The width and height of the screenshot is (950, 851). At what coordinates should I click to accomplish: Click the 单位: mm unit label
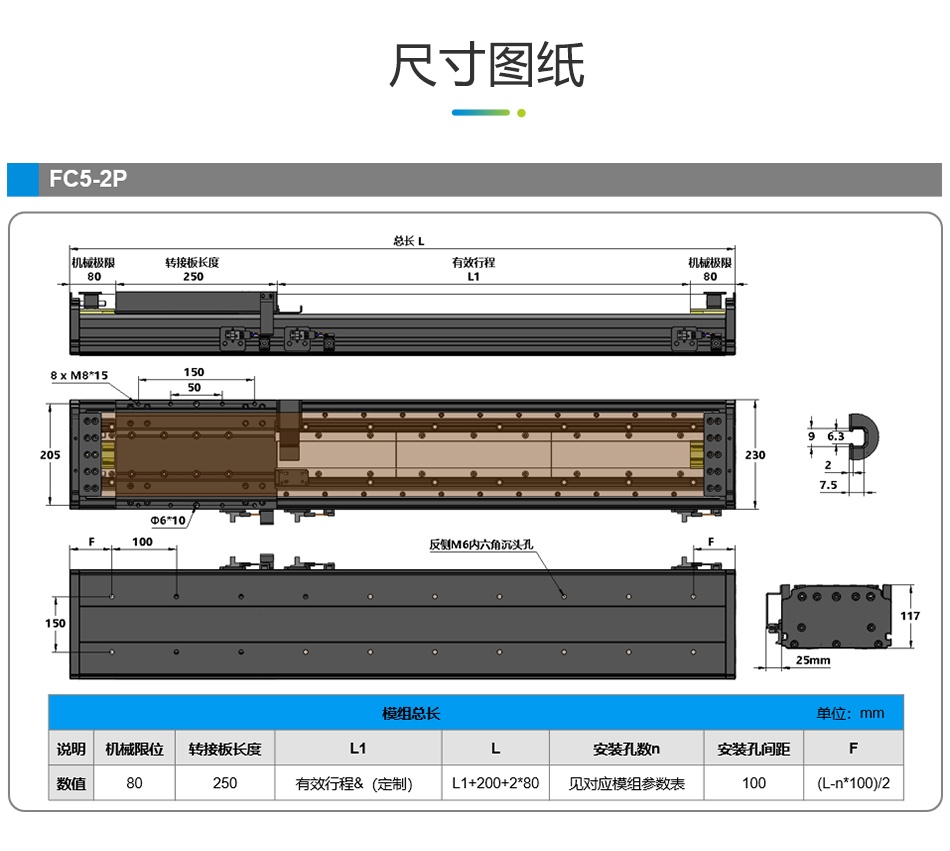click(x=850, y=713)
